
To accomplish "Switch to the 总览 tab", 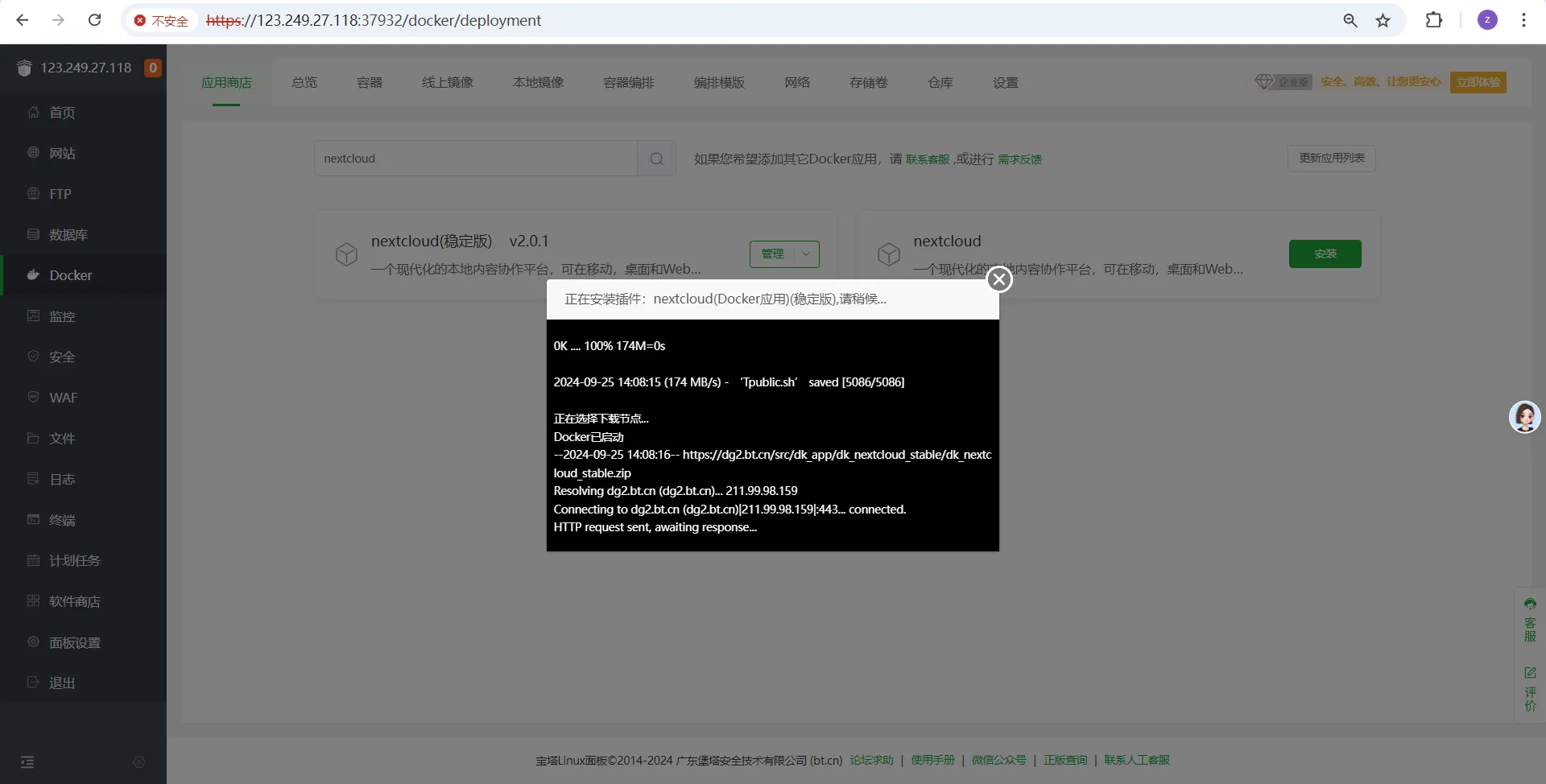I will pyautogui.click(x=304, y=82).
